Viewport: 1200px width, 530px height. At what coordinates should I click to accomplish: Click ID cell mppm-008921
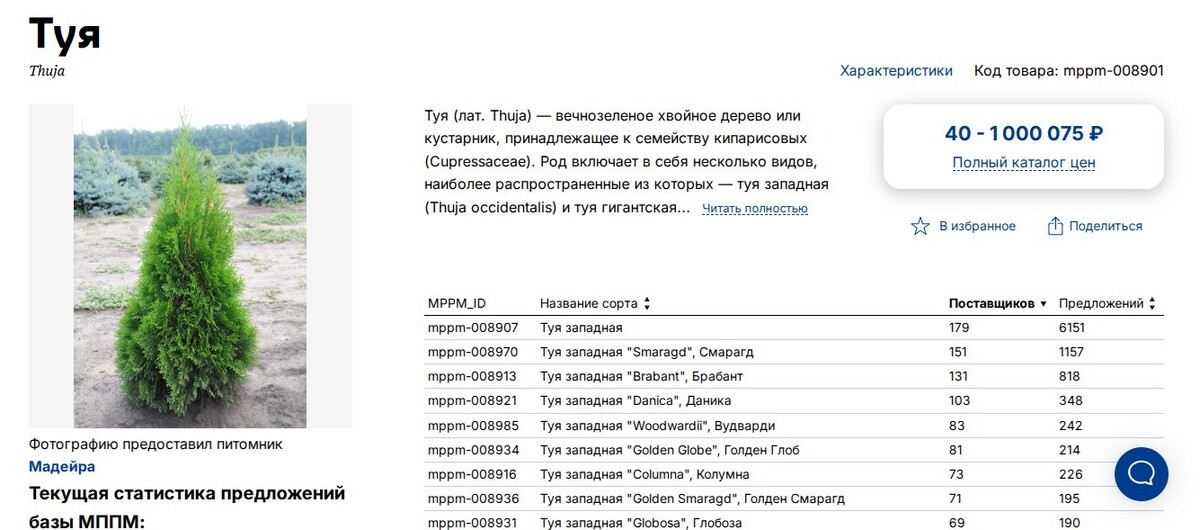473,401
